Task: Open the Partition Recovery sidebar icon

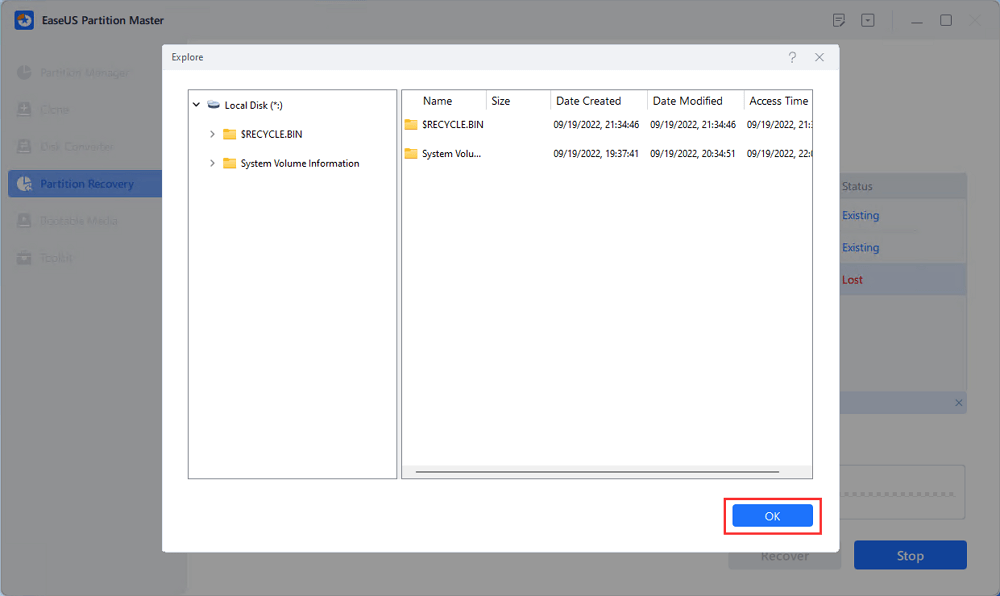Action: click(x=24, y=184)
